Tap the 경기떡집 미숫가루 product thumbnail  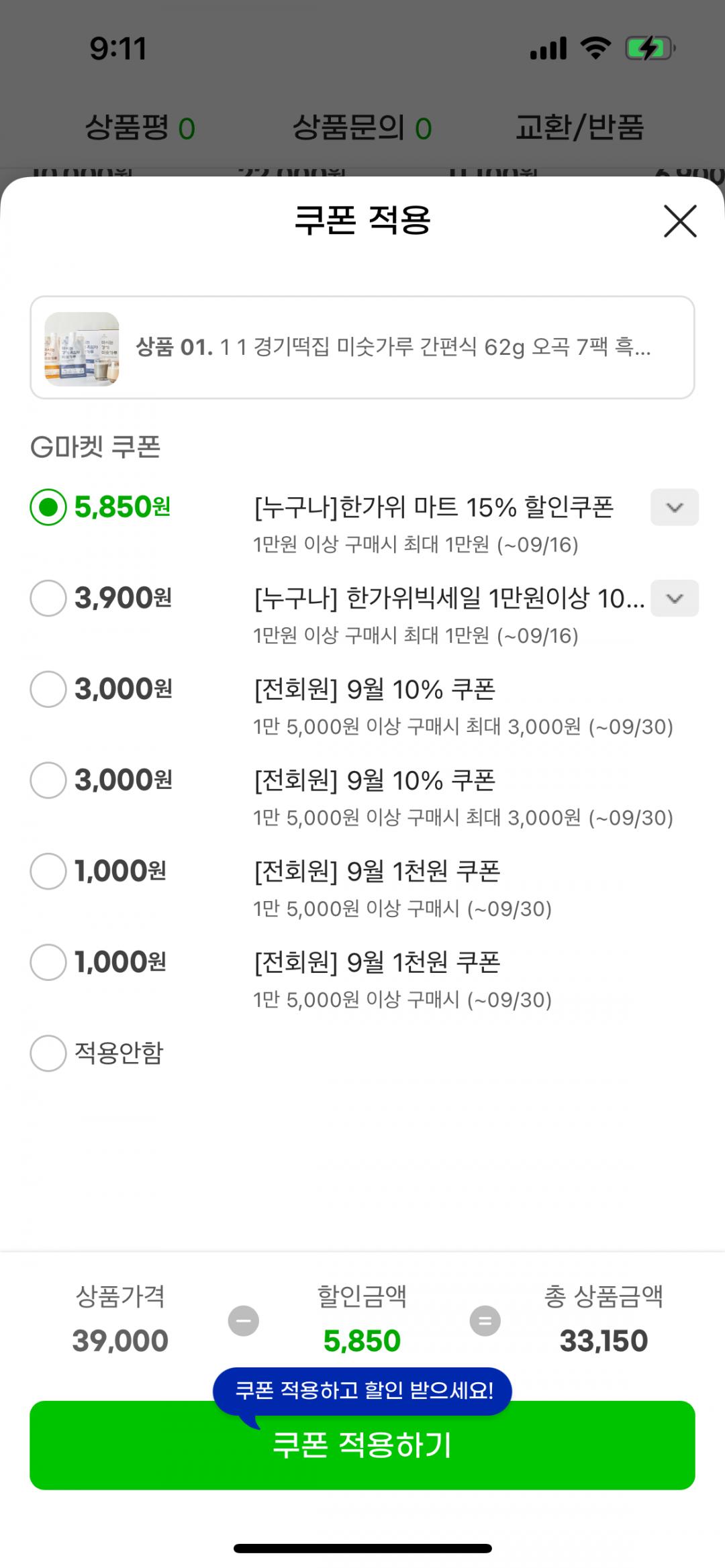pyautogui.click(x=82, y=348)
